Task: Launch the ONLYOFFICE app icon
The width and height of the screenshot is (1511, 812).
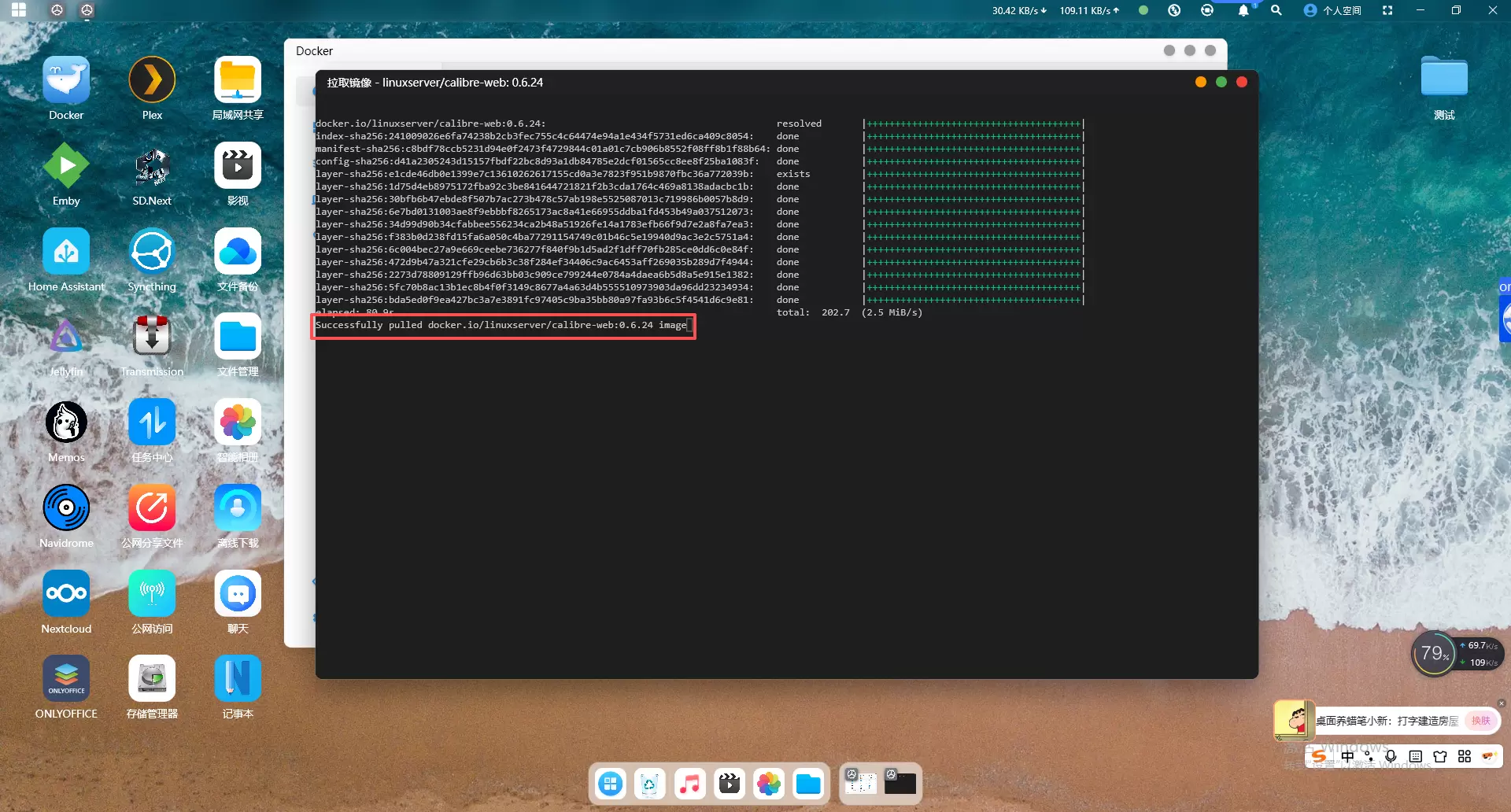Action: point(66,679)
